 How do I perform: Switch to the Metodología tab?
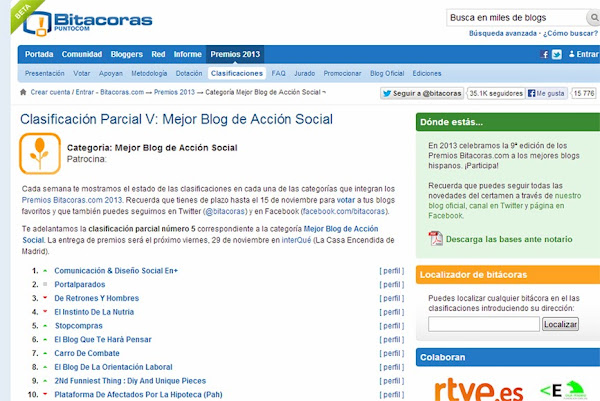click(149, 73)
